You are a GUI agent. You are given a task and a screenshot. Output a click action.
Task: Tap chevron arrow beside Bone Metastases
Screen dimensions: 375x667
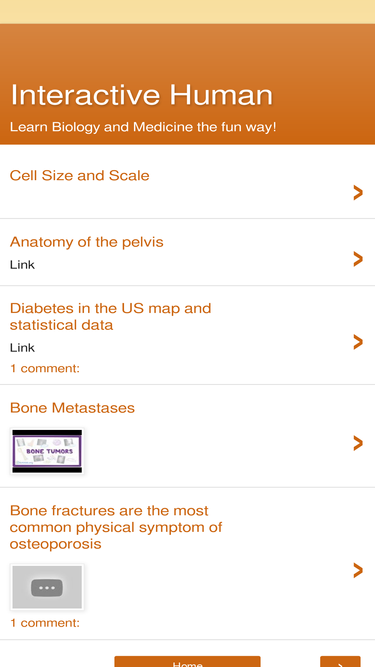pyautogui.click(x=358, y=443)
